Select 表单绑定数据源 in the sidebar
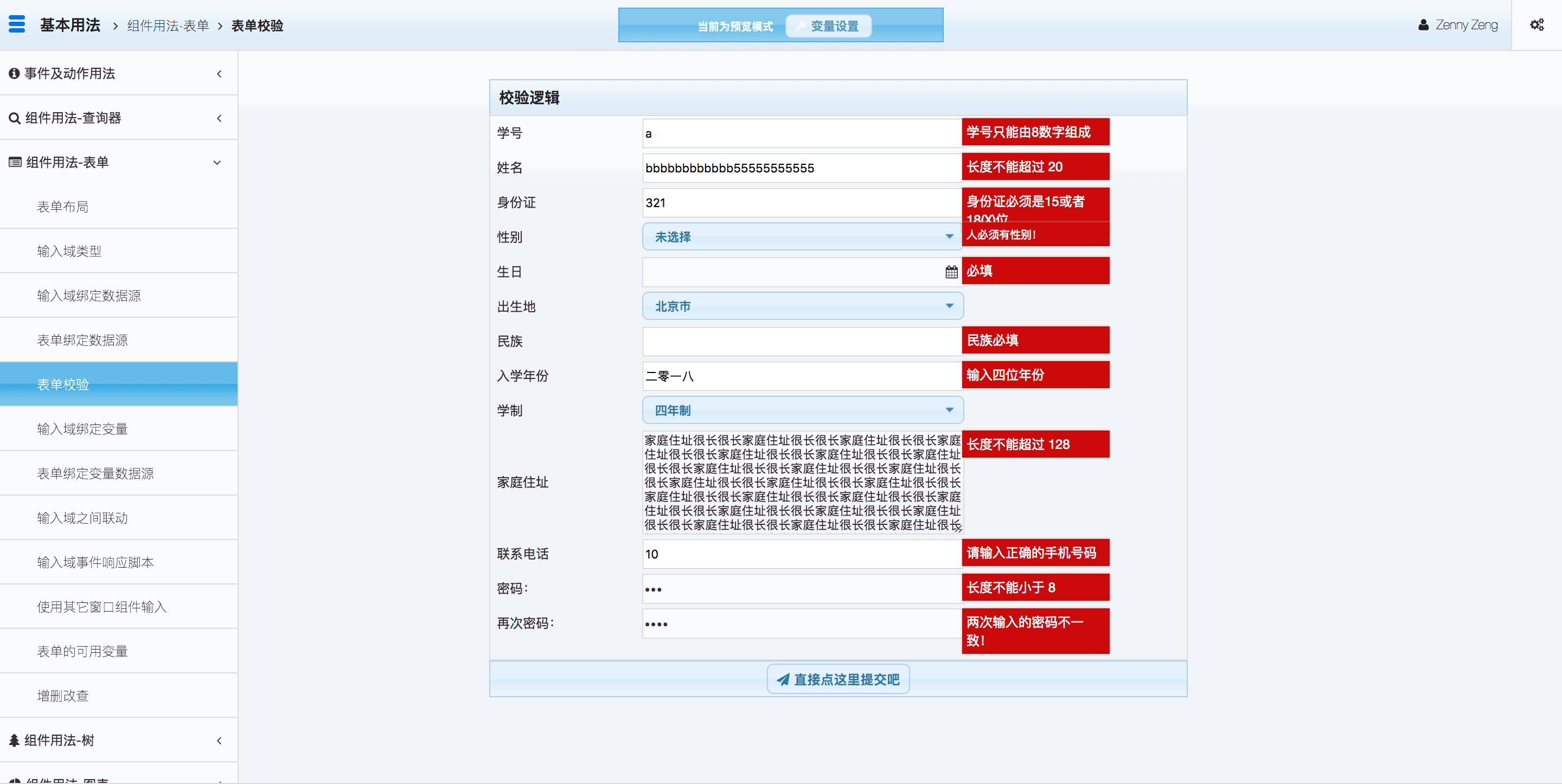Viewport: 1562px width, 784px height. pyautogui.click(x=82, y=340)
